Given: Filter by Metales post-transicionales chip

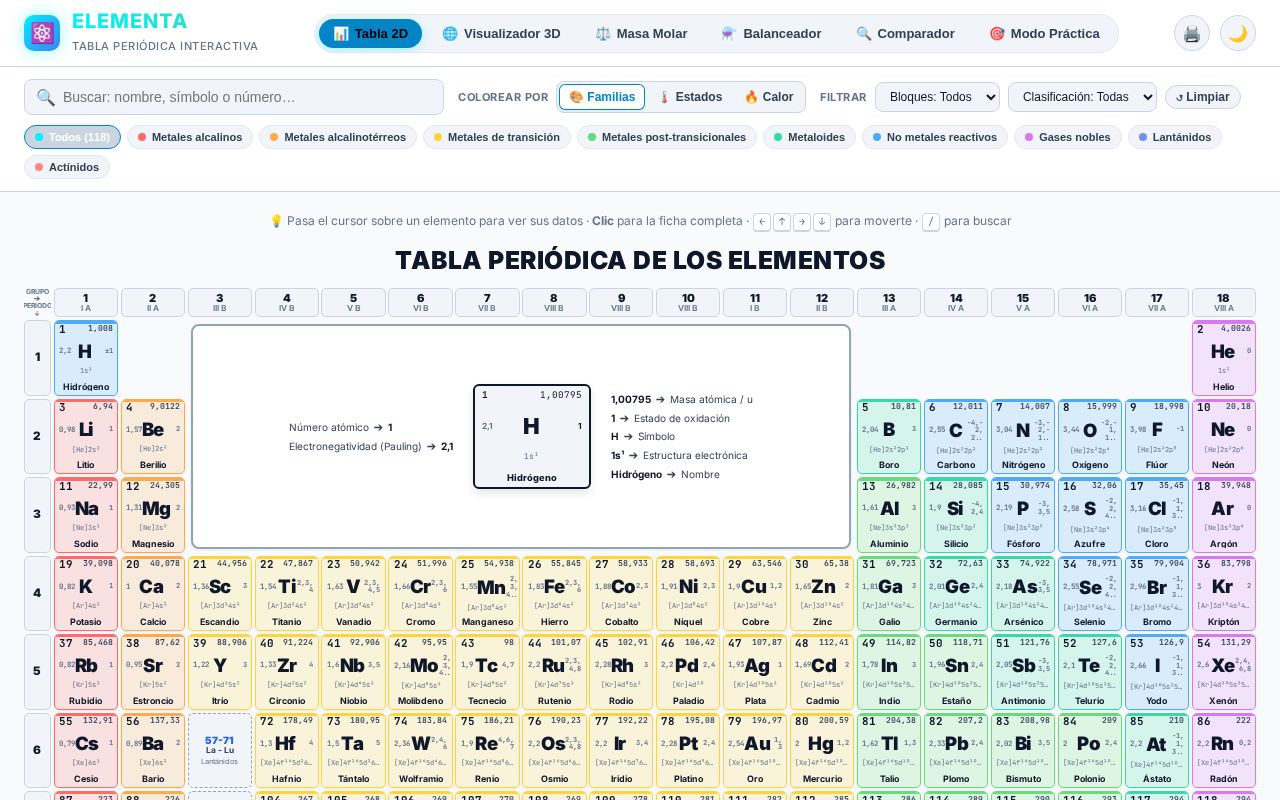Looking at the screenshot, I should (x=667, y=137).
